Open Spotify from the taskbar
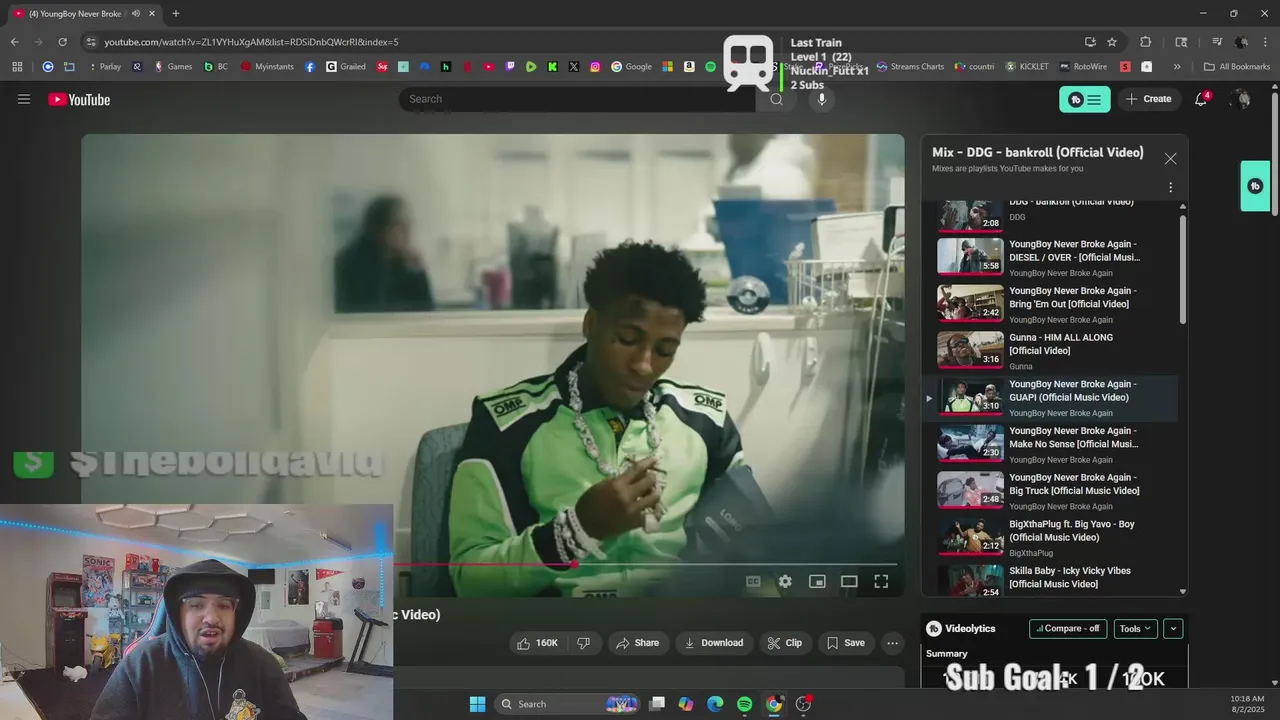Image resolution: width=1280 pixels, height=720 pixels. point(745,704)
